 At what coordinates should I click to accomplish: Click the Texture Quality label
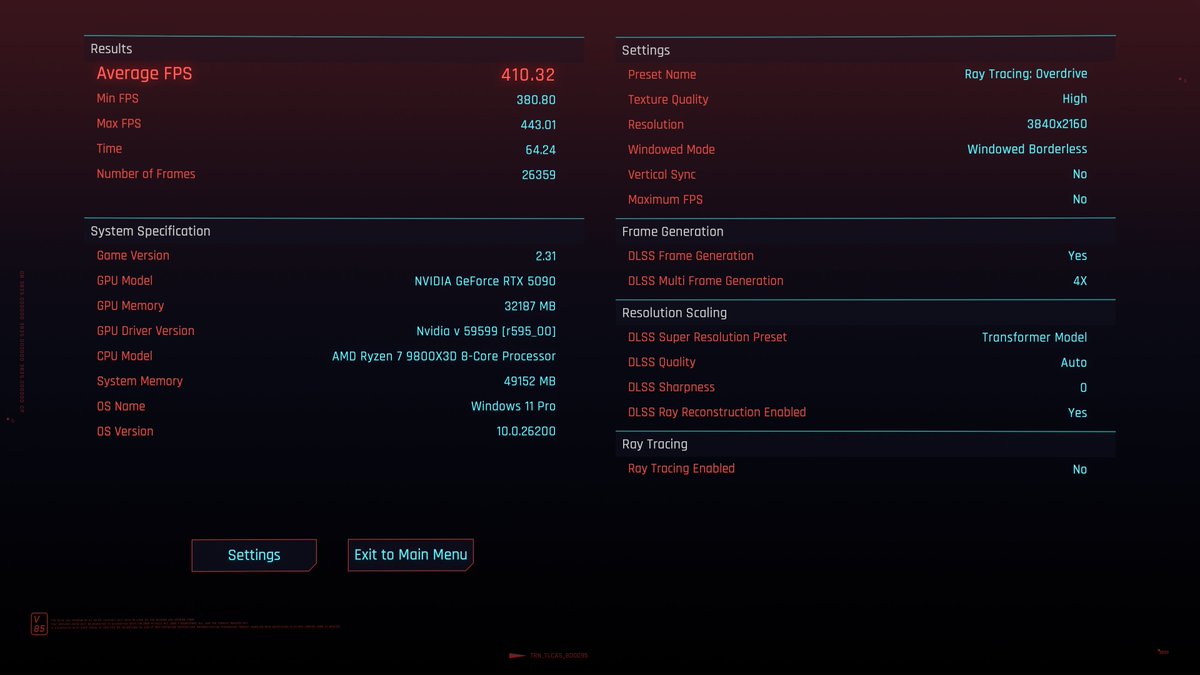668,100
